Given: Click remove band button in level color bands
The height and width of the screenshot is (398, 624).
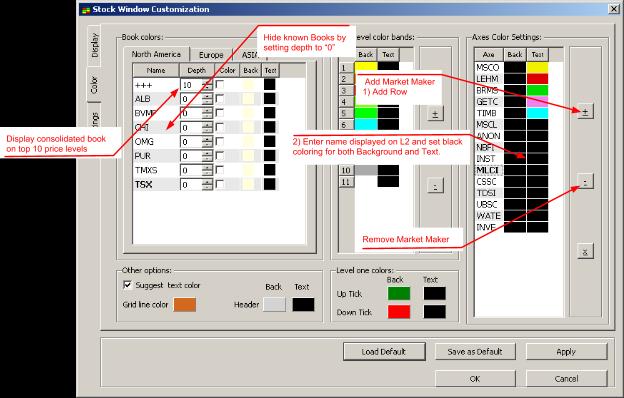Looking at the screenshot, I should pyautogui.click(x=435, y=186).
